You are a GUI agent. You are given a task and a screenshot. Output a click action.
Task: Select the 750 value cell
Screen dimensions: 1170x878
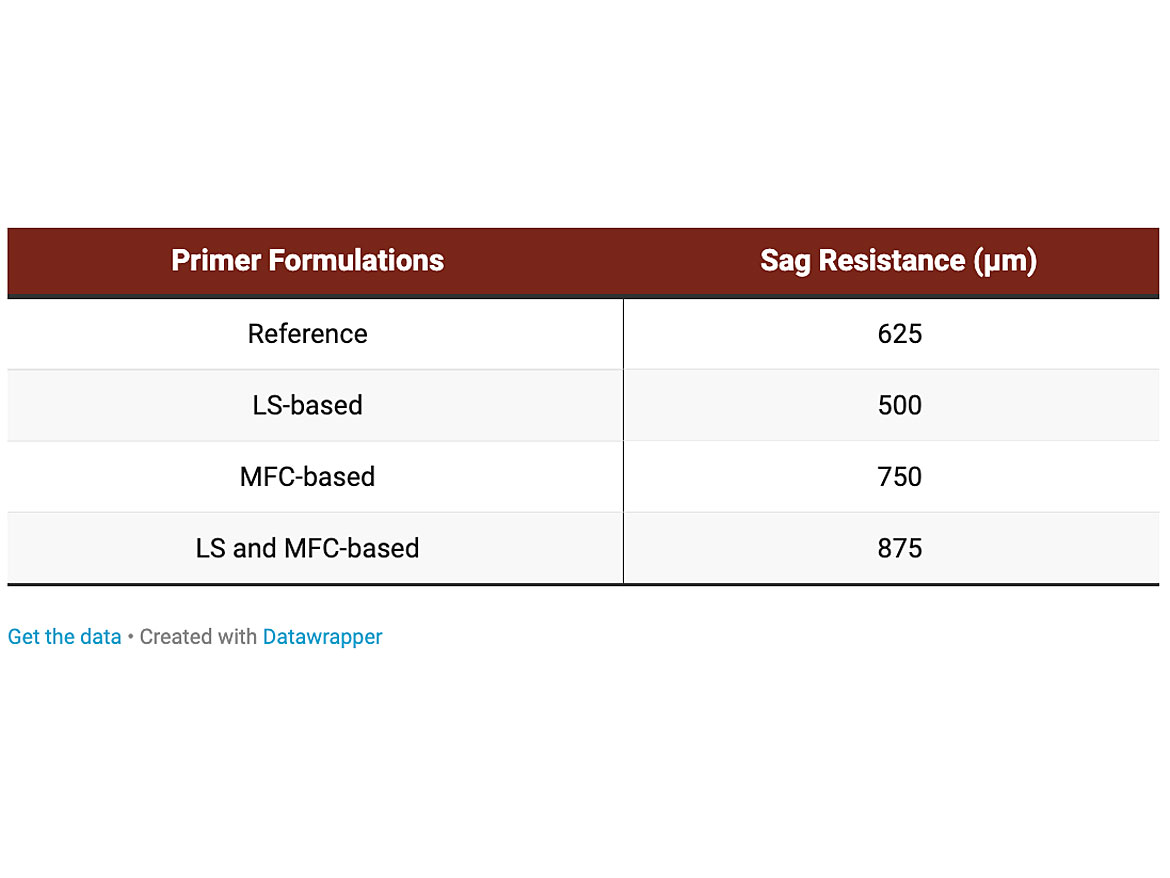tap(899, 477)
